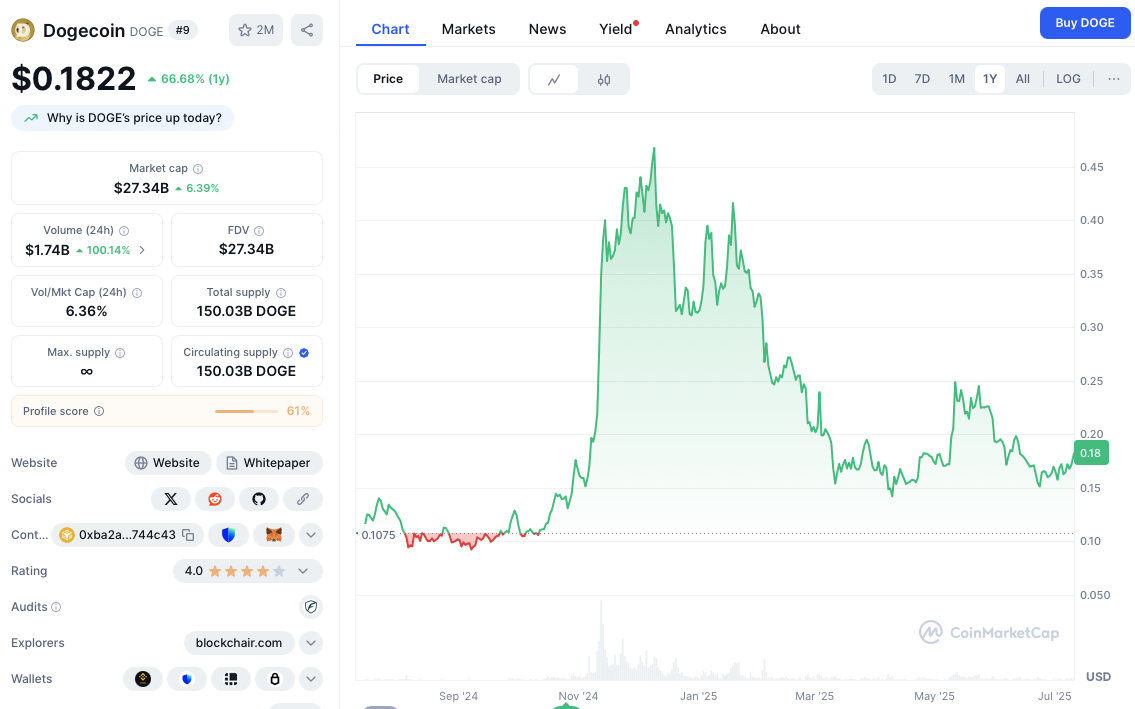The width and height of the screenshot is (1135, 709).
Task: Add contract to MetaMask fox icon
Action: coord(274,535)
